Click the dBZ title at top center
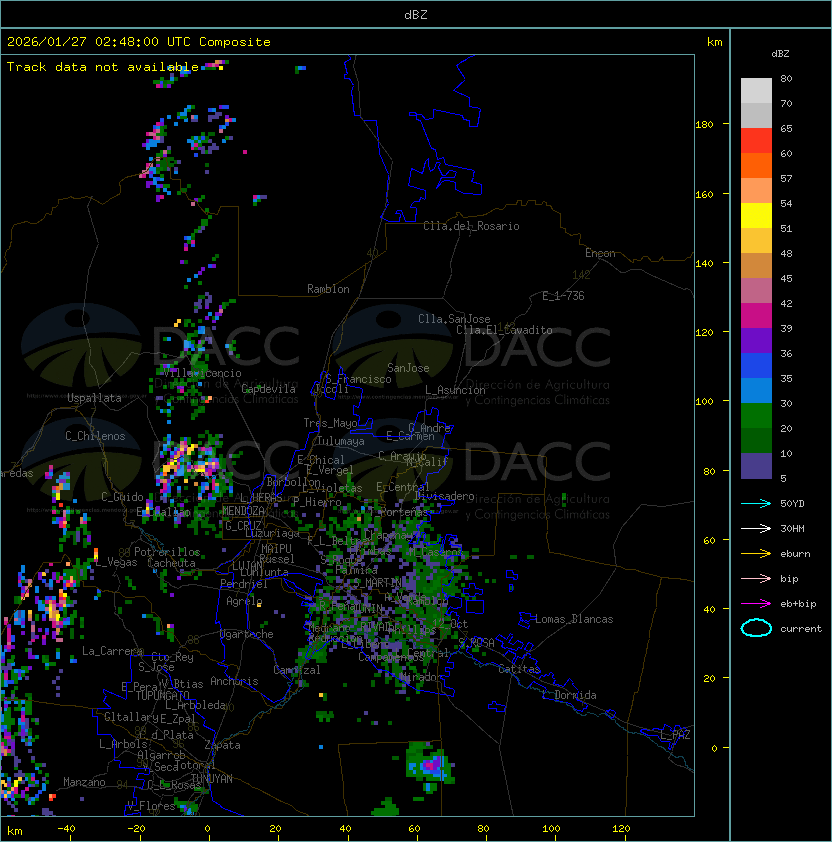 [x=416, y=15]
